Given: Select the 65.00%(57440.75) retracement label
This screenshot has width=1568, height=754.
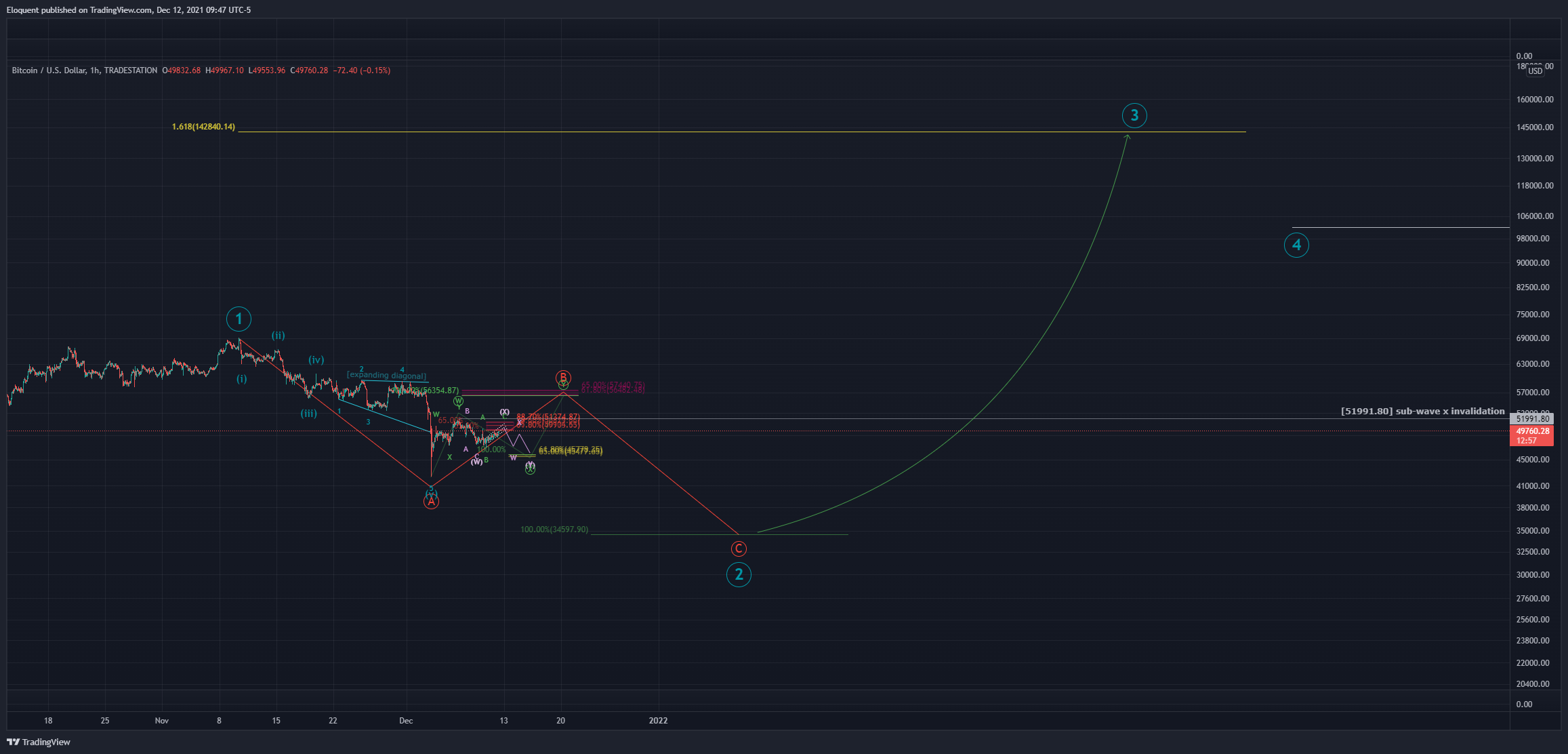Looking at the screenshot, I should 613,385.
